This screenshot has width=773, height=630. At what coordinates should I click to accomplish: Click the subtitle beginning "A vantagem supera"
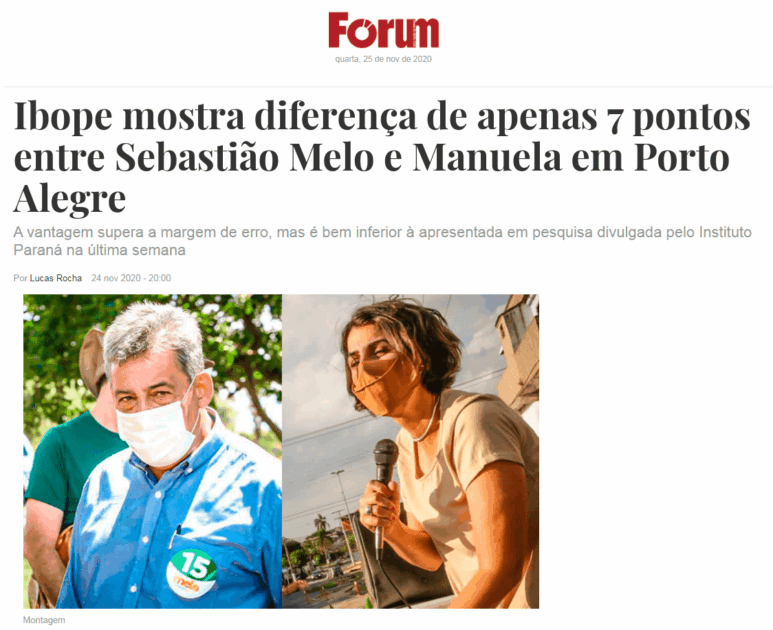pos(383,241)
